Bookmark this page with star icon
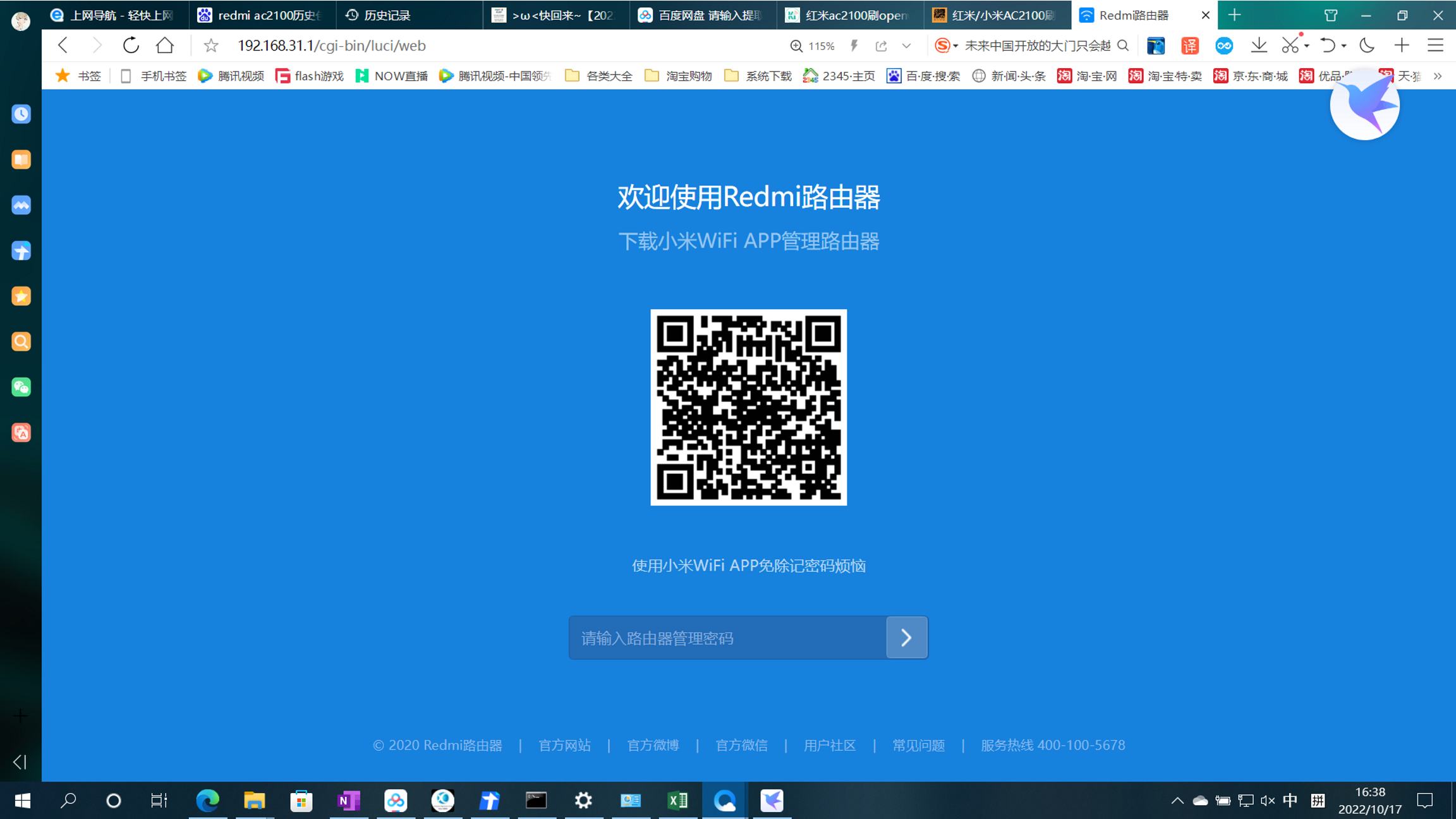This screenshot has width=1456, height=819. pyautogui.click(x=211, y=45)
